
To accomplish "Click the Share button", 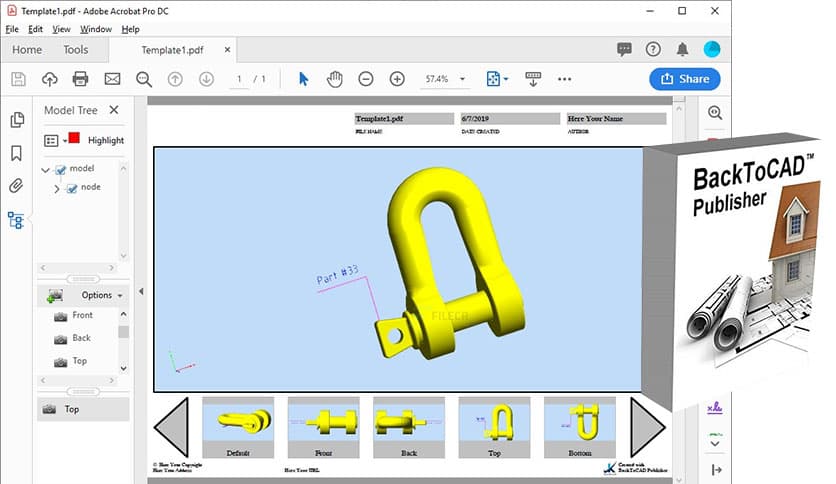I will (x=685, y=79).
